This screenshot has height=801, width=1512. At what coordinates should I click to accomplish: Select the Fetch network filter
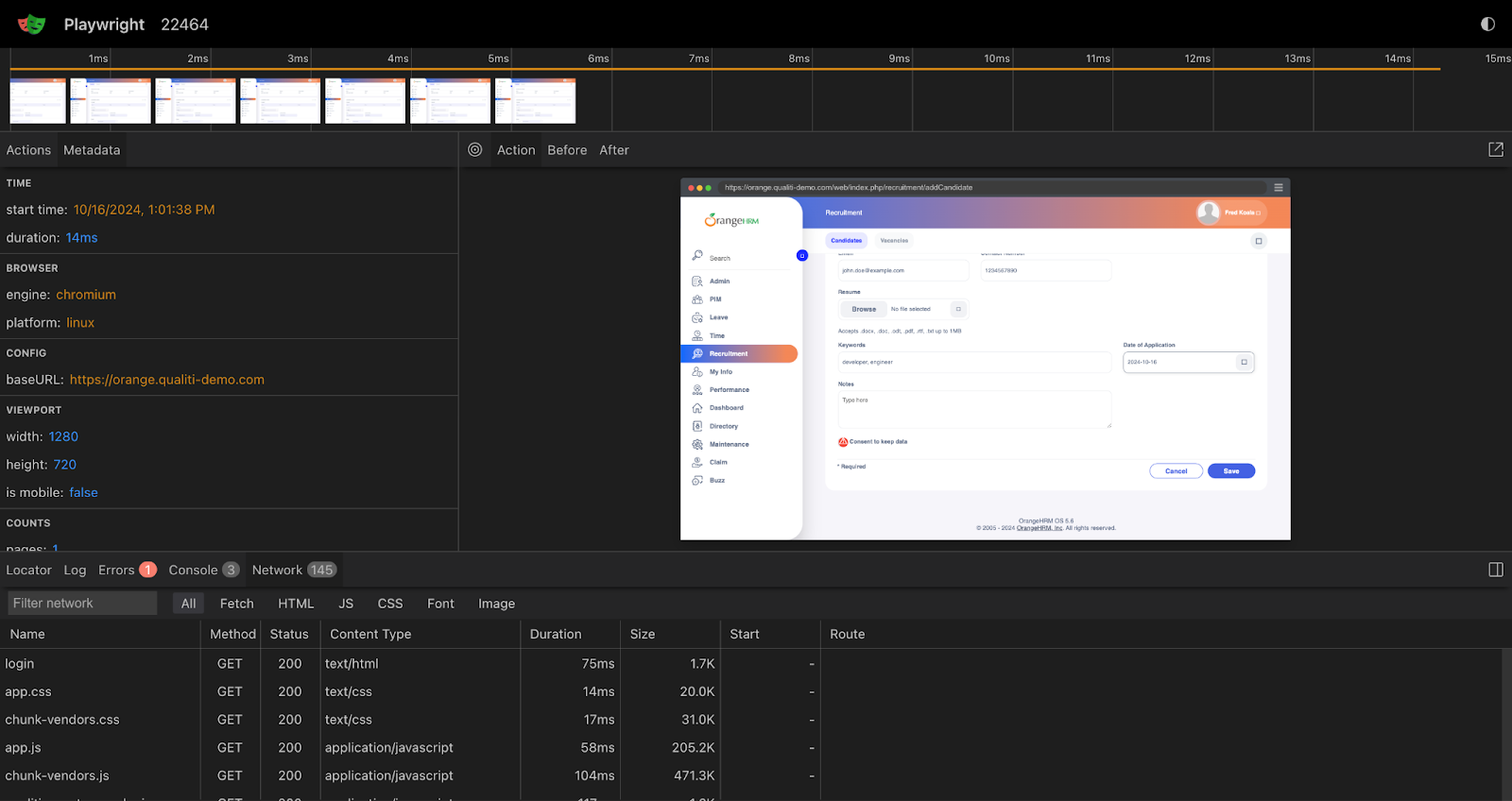(x=237, y=604)
